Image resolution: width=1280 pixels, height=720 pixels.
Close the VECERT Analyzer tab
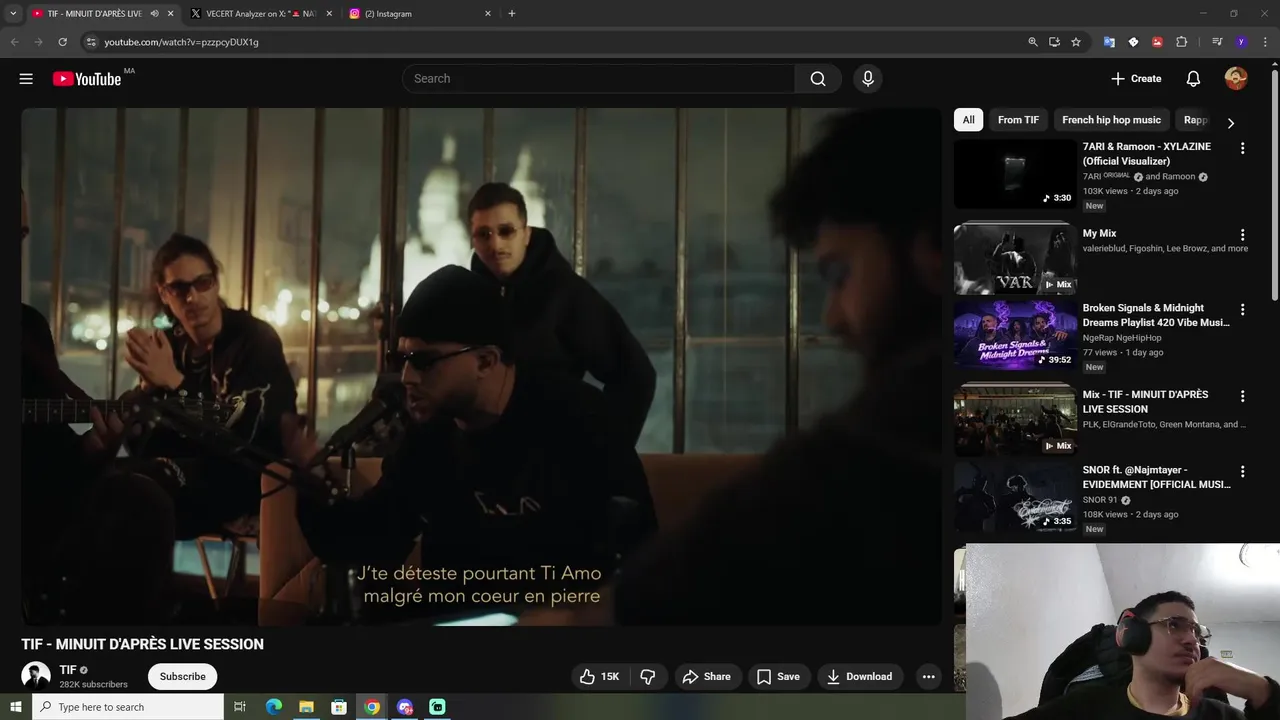coord(329,14)
